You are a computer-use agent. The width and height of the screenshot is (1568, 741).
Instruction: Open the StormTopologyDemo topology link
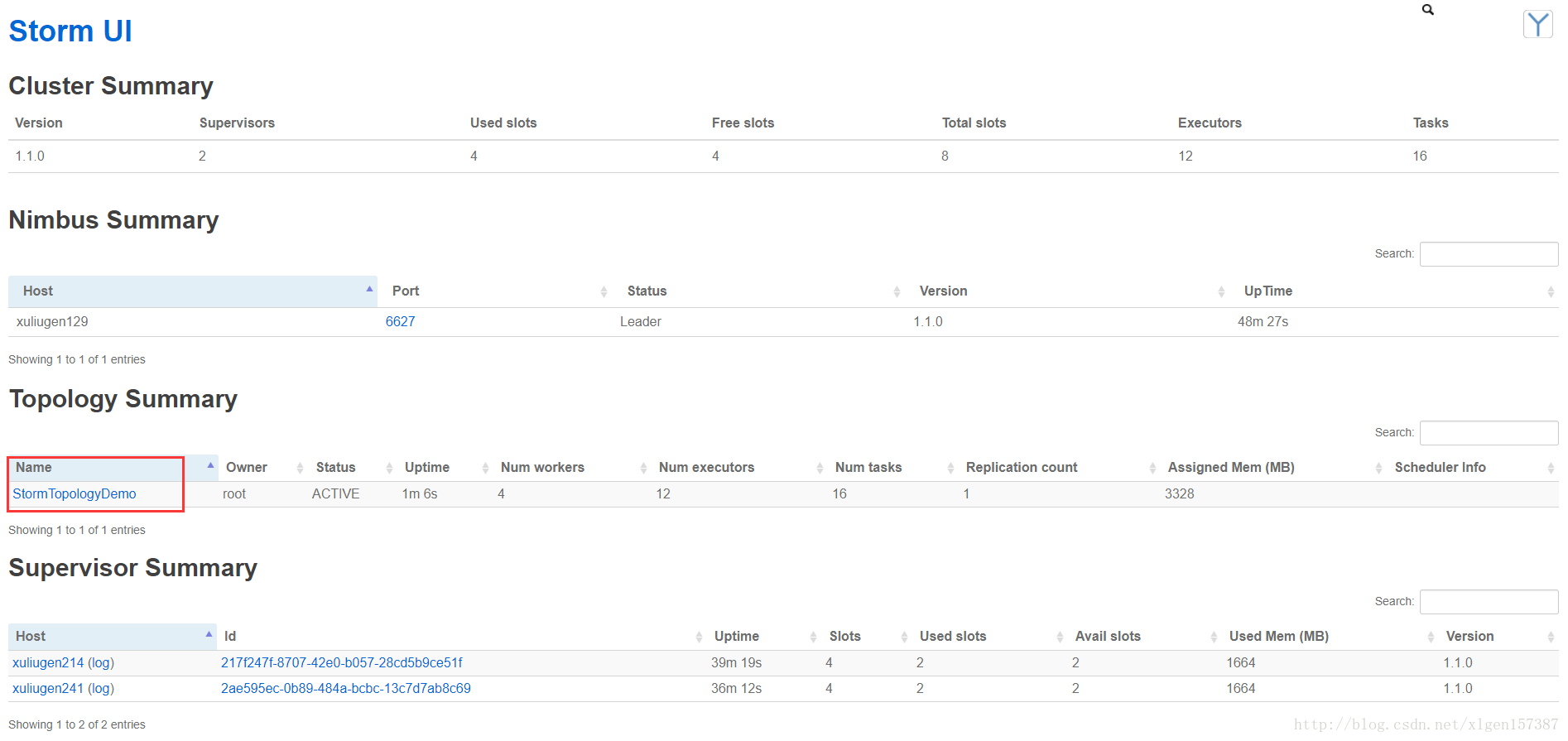pyautogui.click(x=75, y=494)
